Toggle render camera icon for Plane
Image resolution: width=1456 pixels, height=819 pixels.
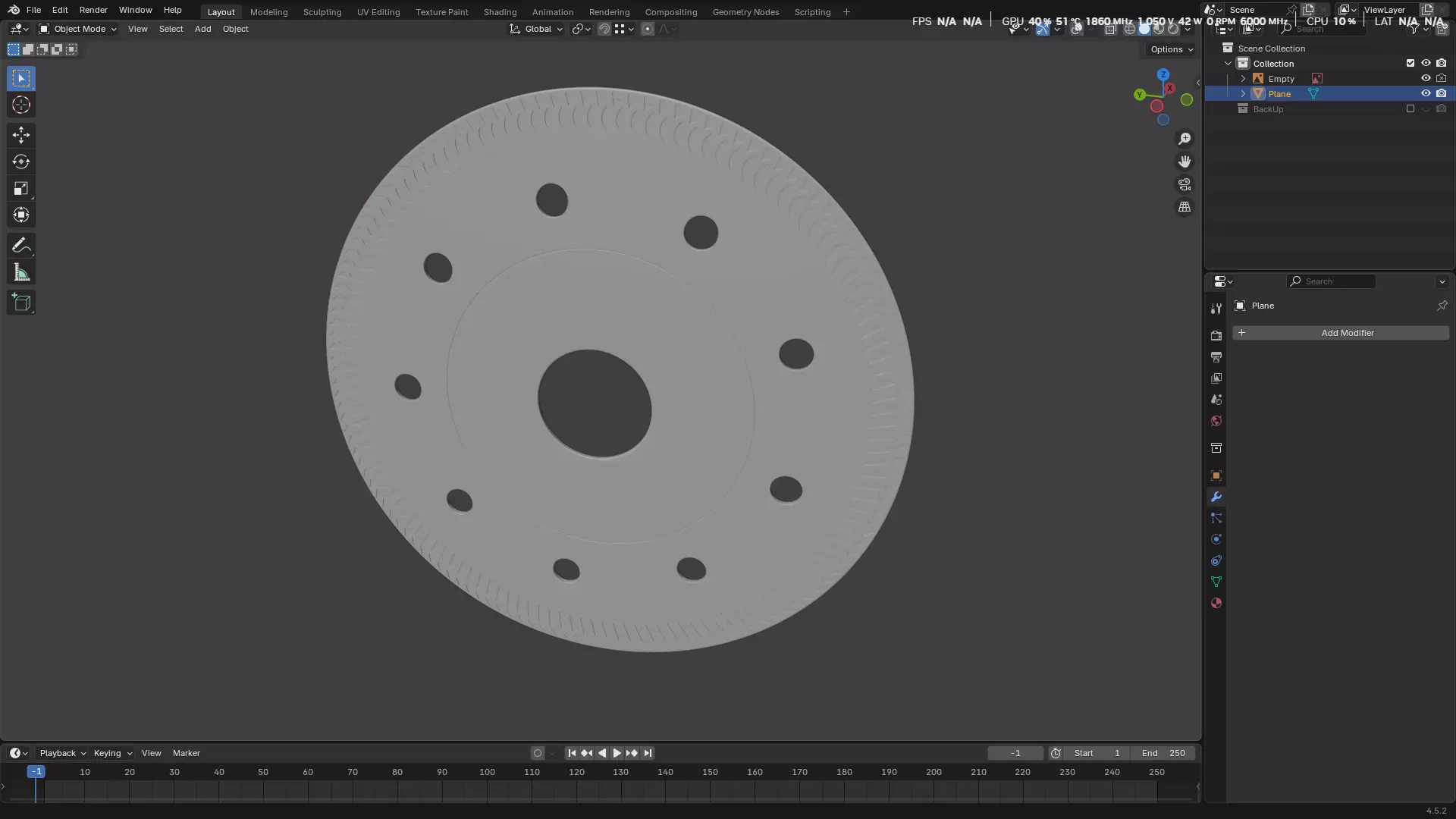[1442, 93]
